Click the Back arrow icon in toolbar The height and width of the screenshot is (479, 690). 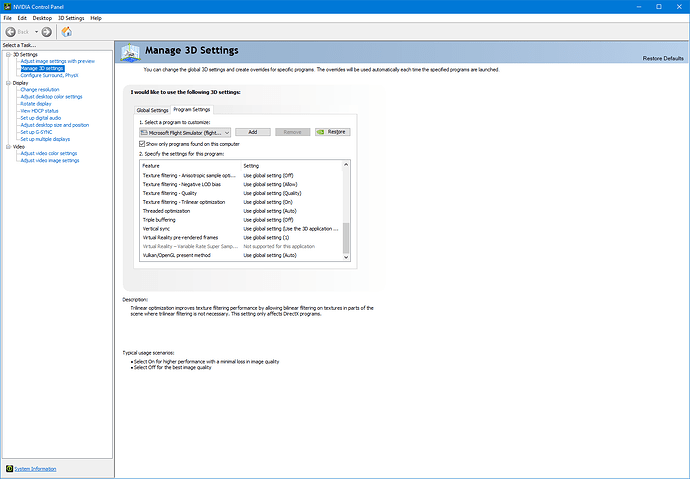(10, 31)
